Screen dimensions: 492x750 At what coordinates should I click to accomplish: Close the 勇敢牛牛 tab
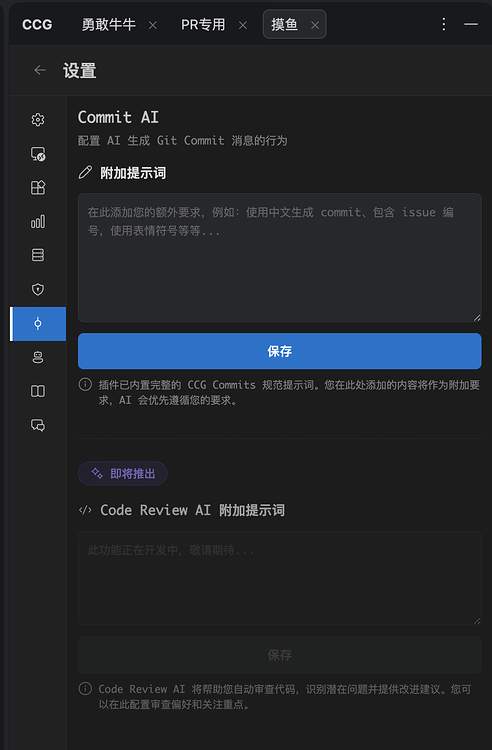(x=153, y=25)
